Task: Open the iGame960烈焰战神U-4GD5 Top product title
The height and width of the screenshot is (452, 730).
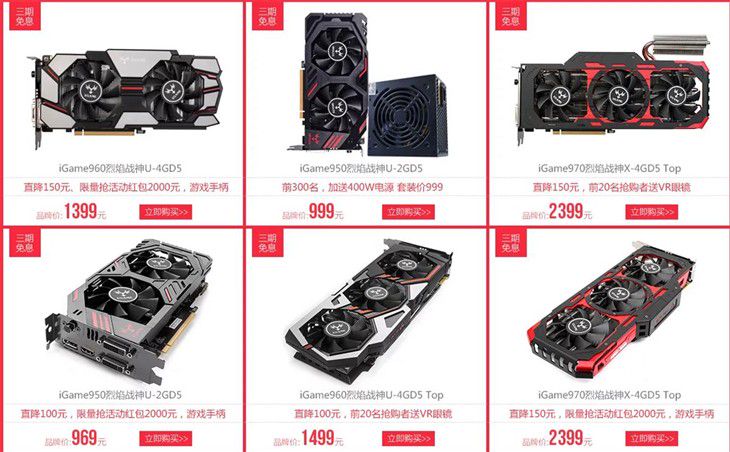Action: click(372, 395)
